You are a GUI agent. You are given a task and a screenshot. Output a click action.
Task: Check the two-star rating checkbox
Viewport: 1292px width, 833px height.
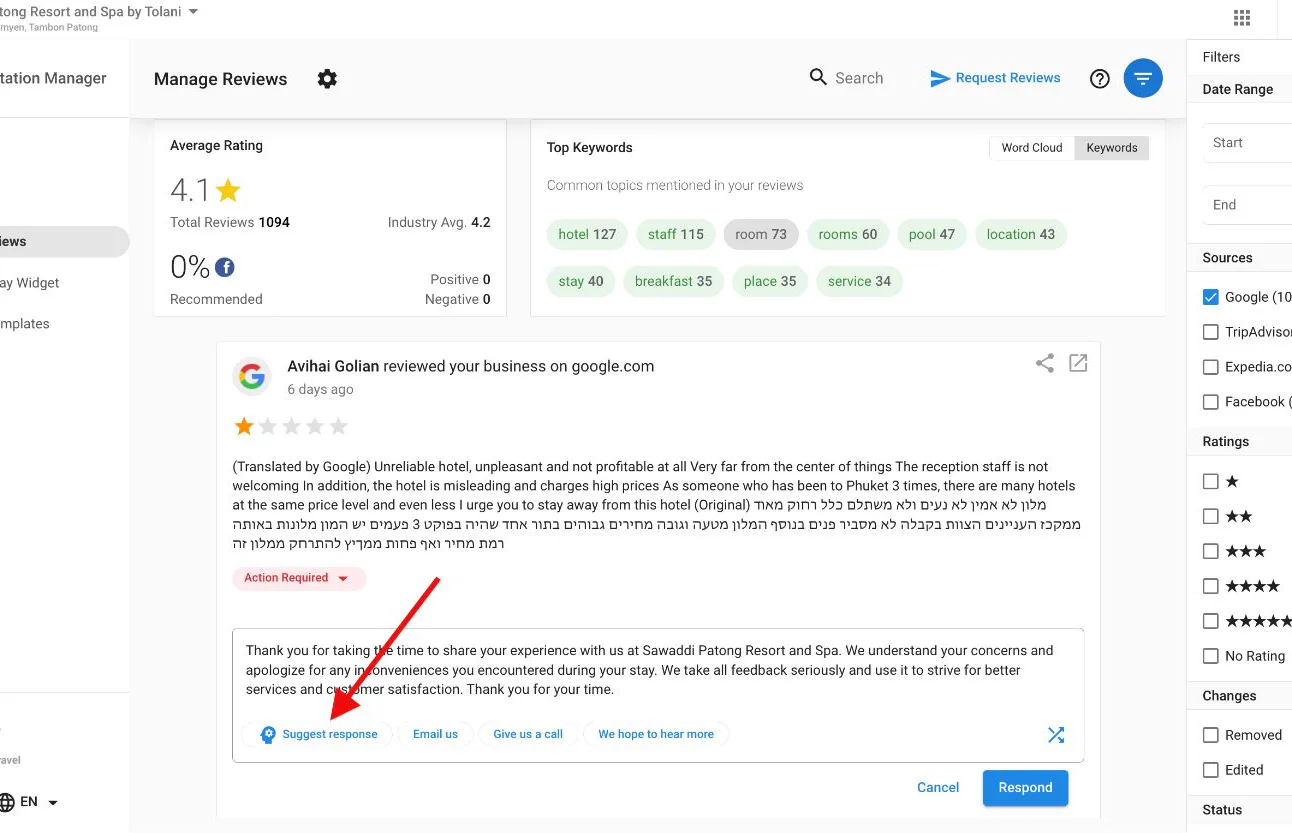point(1210,516)
